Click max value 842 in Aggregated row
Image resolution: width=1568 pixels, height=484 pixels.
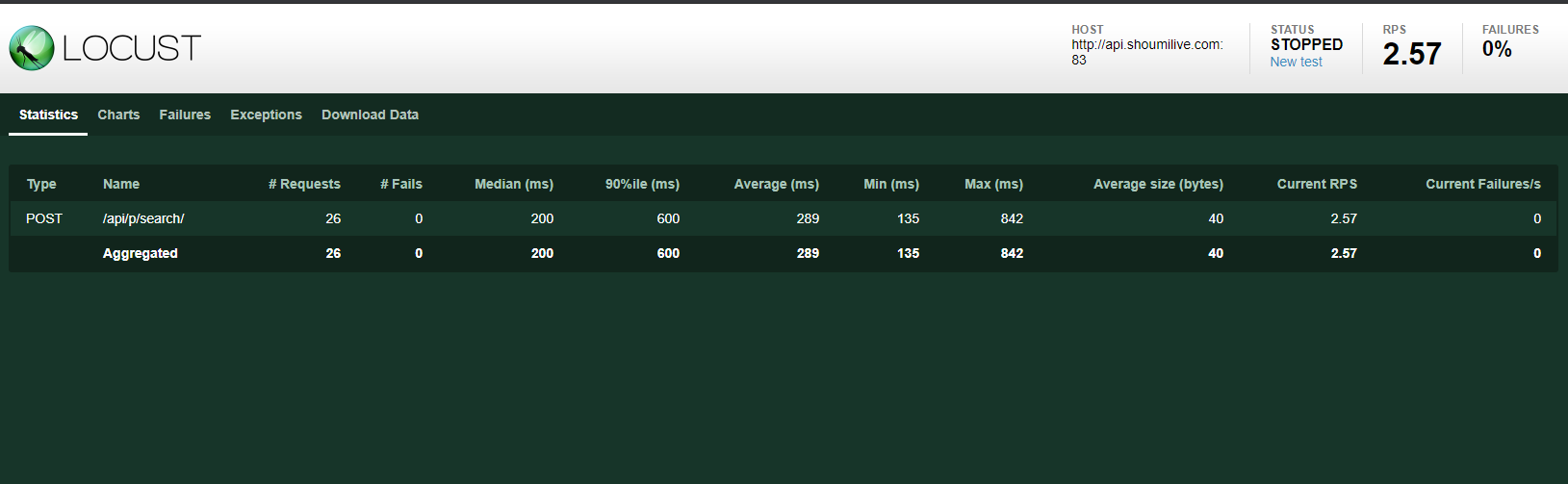(1012, 253)
